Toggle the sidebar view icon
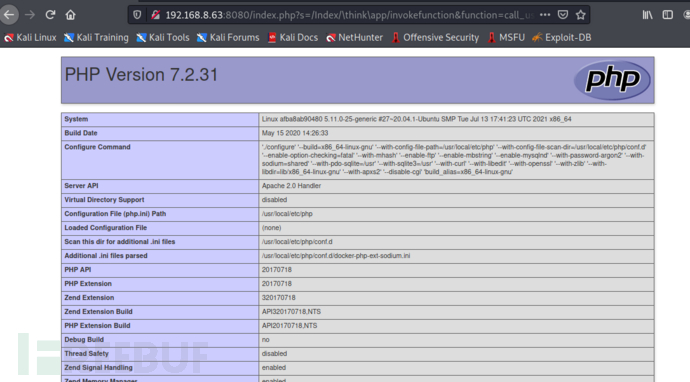The width and height of the screenshot is (690, 382). point(668,15)
